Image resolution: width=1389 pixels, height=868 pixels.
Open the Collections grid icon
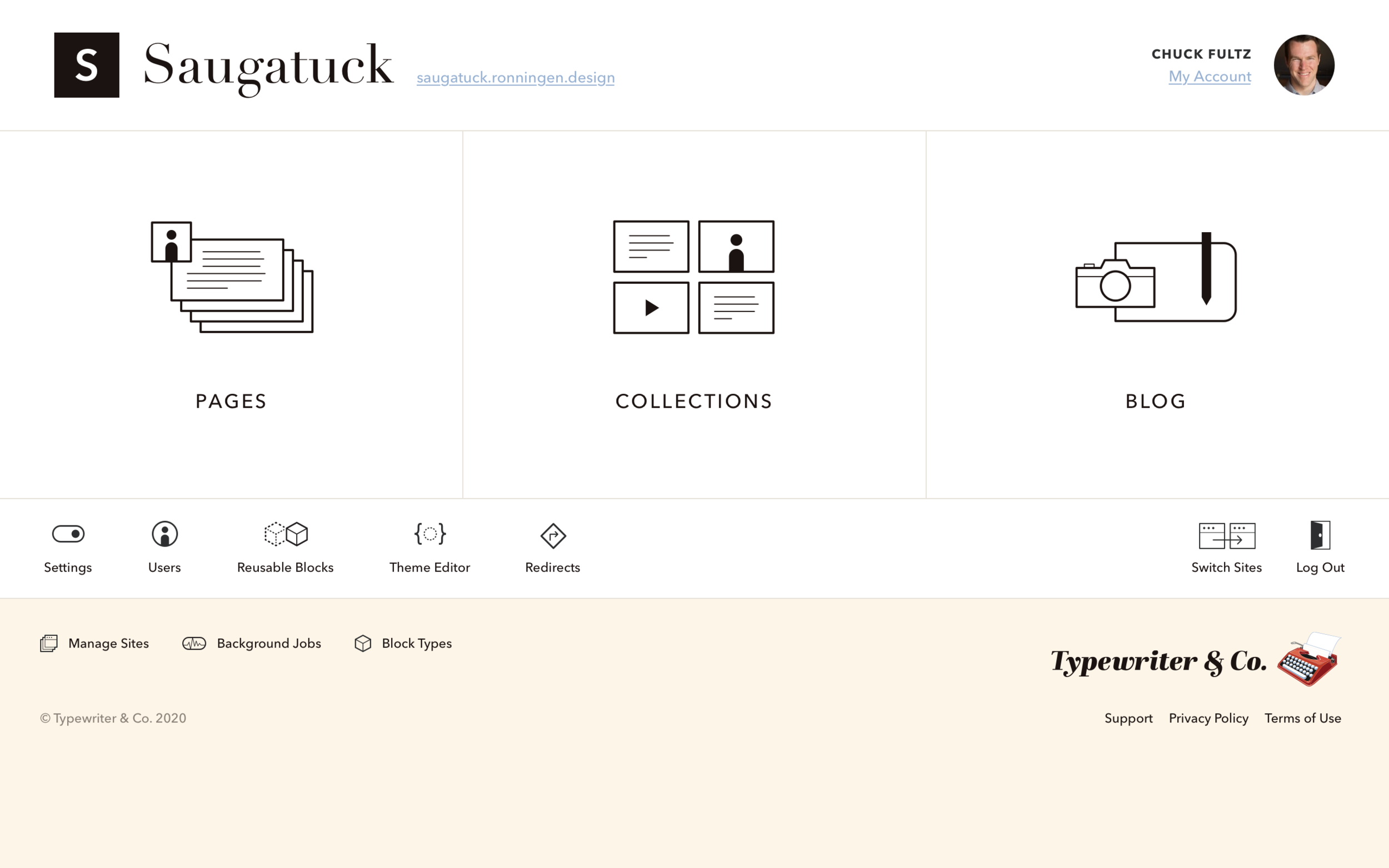[693, 277]
